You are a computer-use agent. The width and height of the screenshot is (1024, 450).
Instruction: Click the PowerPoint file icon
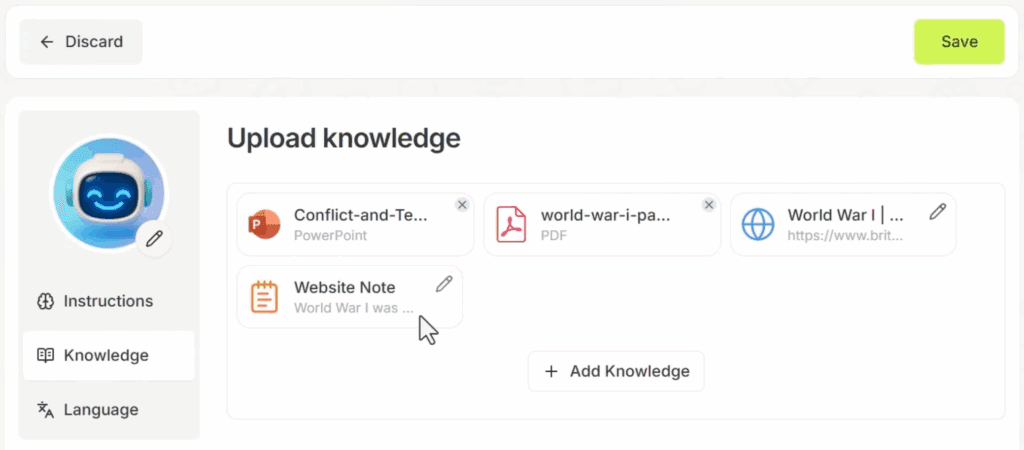(x=264, y=224)
